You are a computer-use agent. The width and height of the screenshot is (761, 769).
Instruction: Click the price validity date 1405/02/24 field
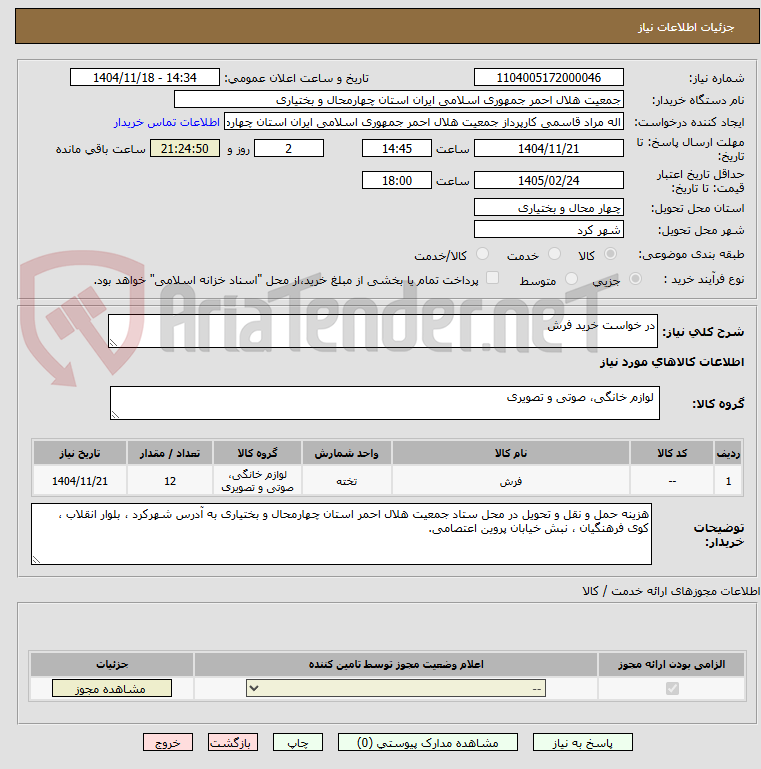(549, 180)
